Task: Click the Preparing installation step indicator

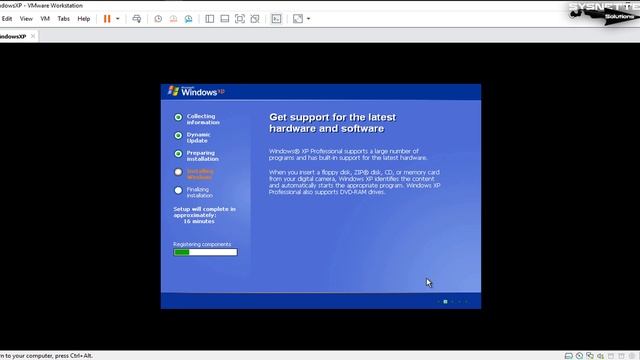Action: pyautogui.click(x=178, y=154)
